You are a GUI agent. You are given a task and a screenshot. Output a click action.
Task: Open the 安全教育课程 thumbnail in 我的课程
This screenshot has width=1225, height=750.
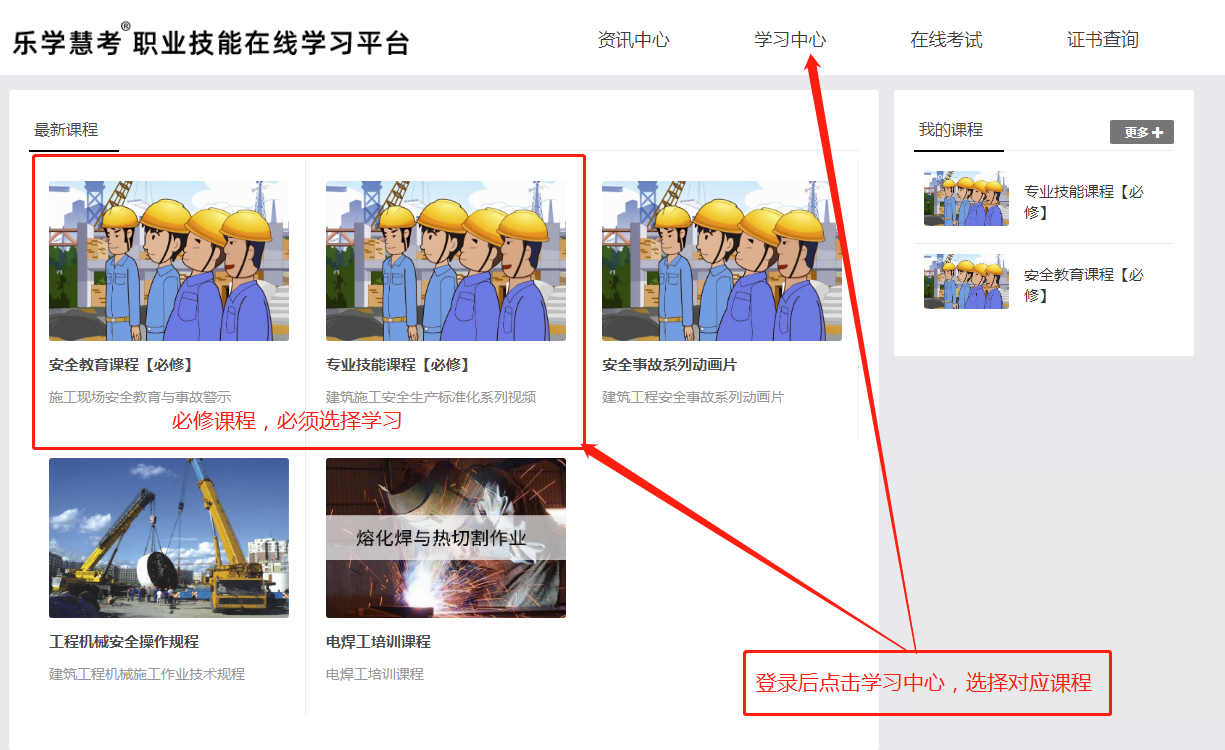[x=966, y=281]
